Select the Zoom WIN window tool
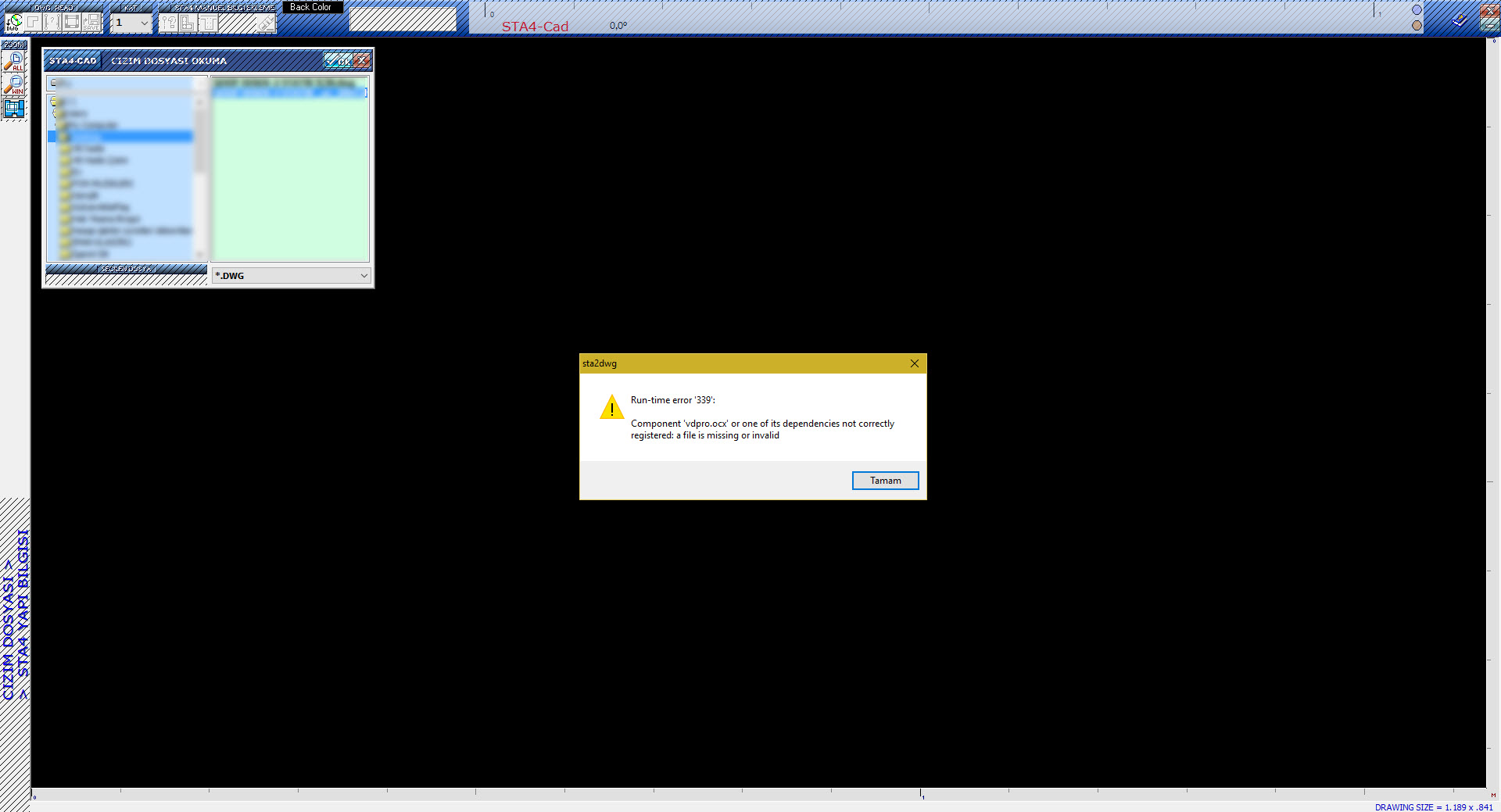The image size is (1501, 812). coord(14,85)
